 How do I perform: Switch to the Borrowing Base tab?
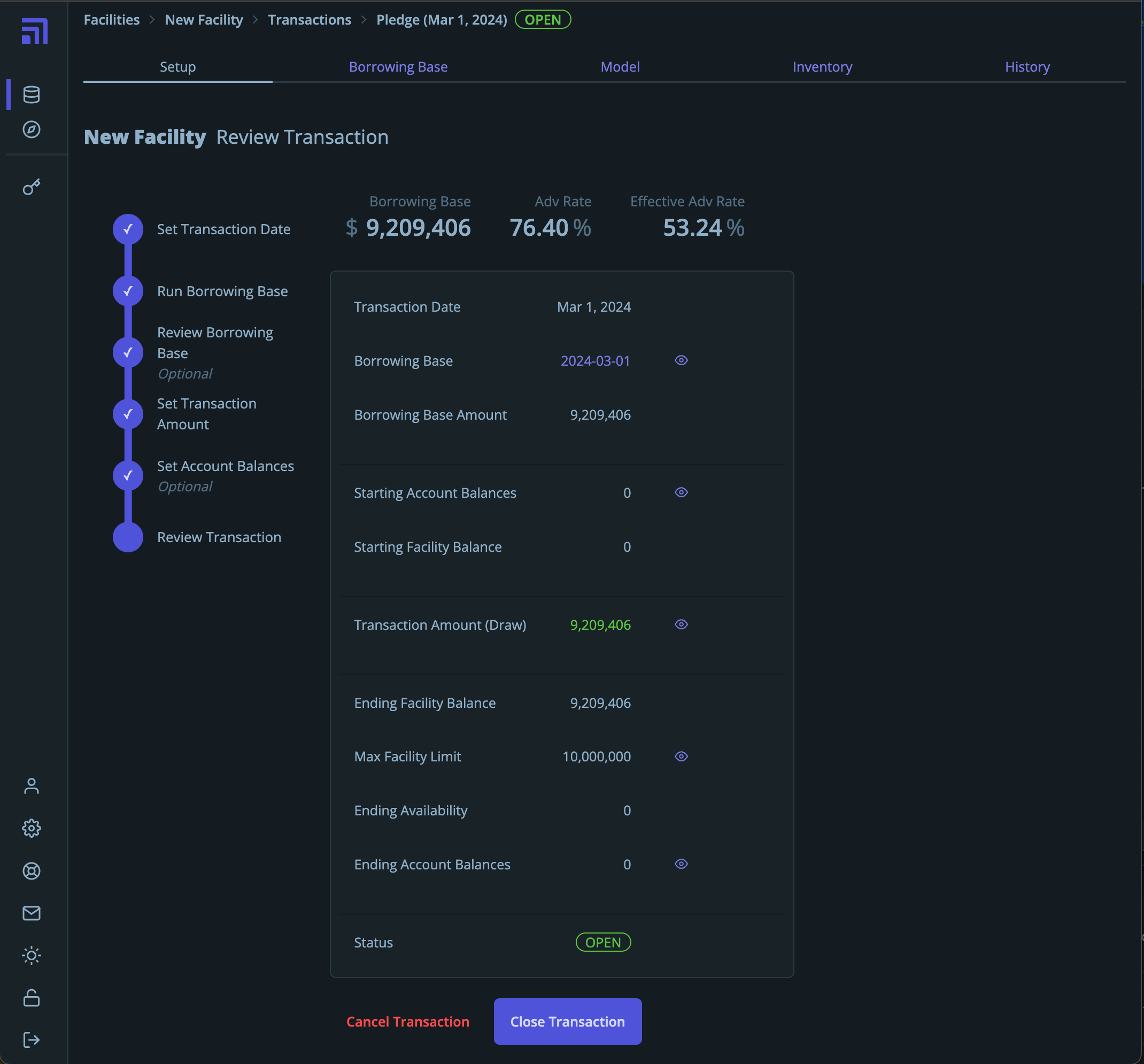[x=398, y=67]
